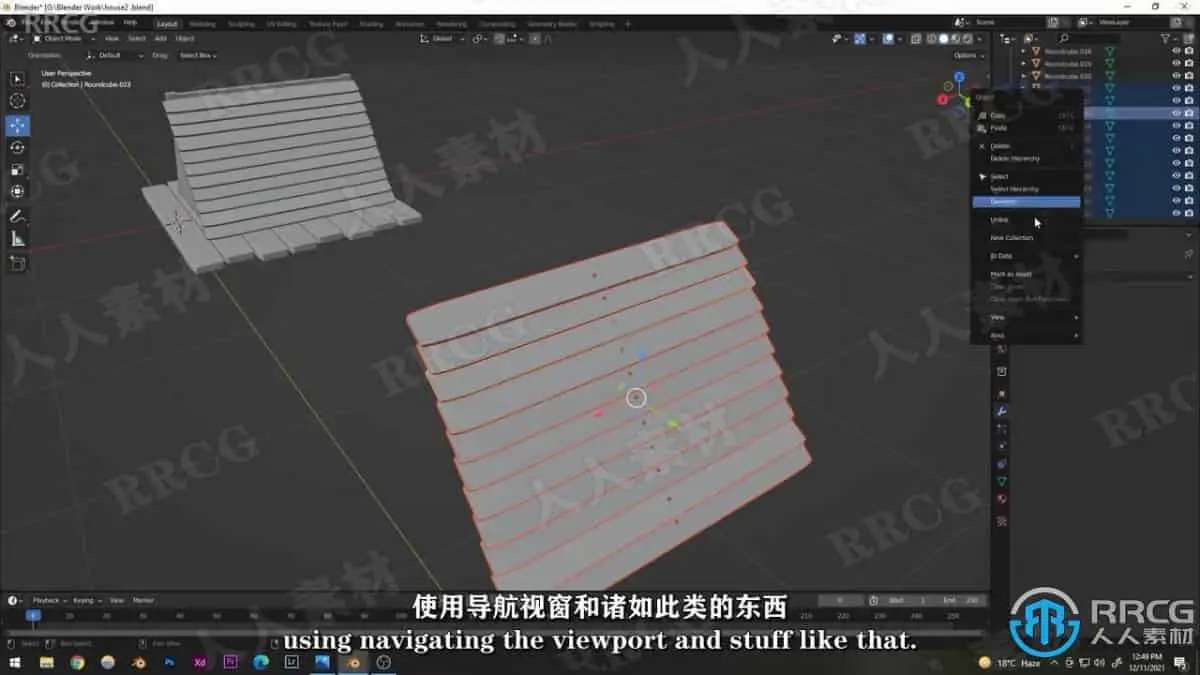Viewport: 1200px width, 675px height.
Task: Open the viewport View menu
Action: [x=112, y=38]
